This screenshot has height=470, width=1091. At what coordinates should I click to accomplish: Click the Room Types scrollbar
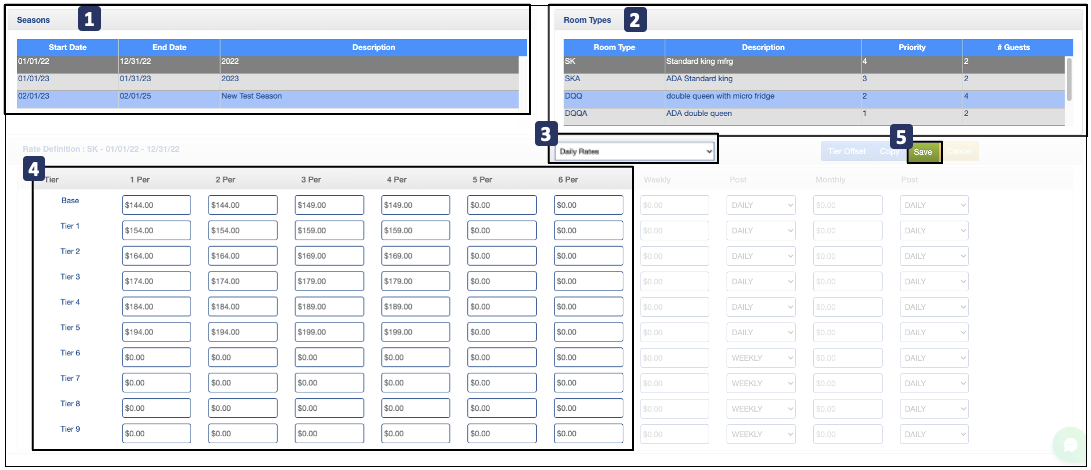(1069, 80)
